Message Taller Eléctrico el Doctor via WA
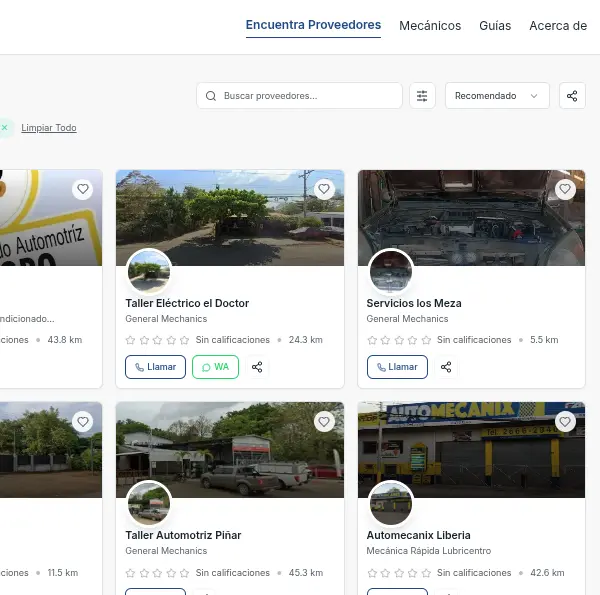600x595 pixels. [x=215, y=367]
